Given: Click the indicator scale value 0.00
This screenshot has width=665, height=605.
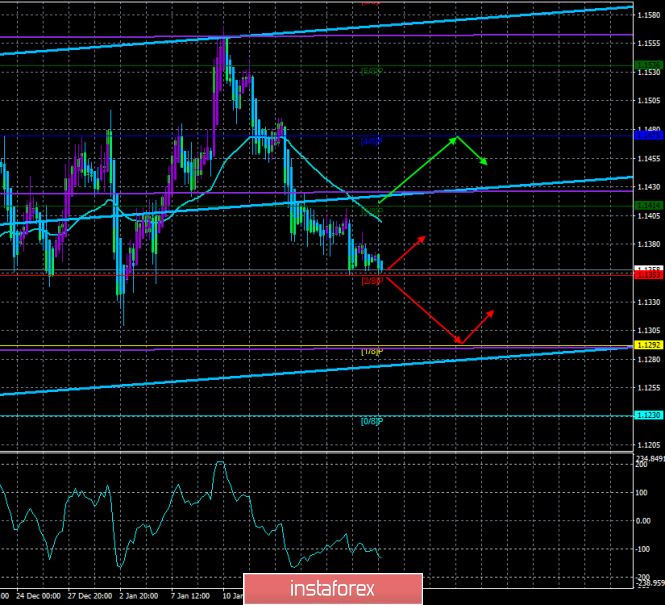Looking at the screenshot, I should tap(643, 521).
